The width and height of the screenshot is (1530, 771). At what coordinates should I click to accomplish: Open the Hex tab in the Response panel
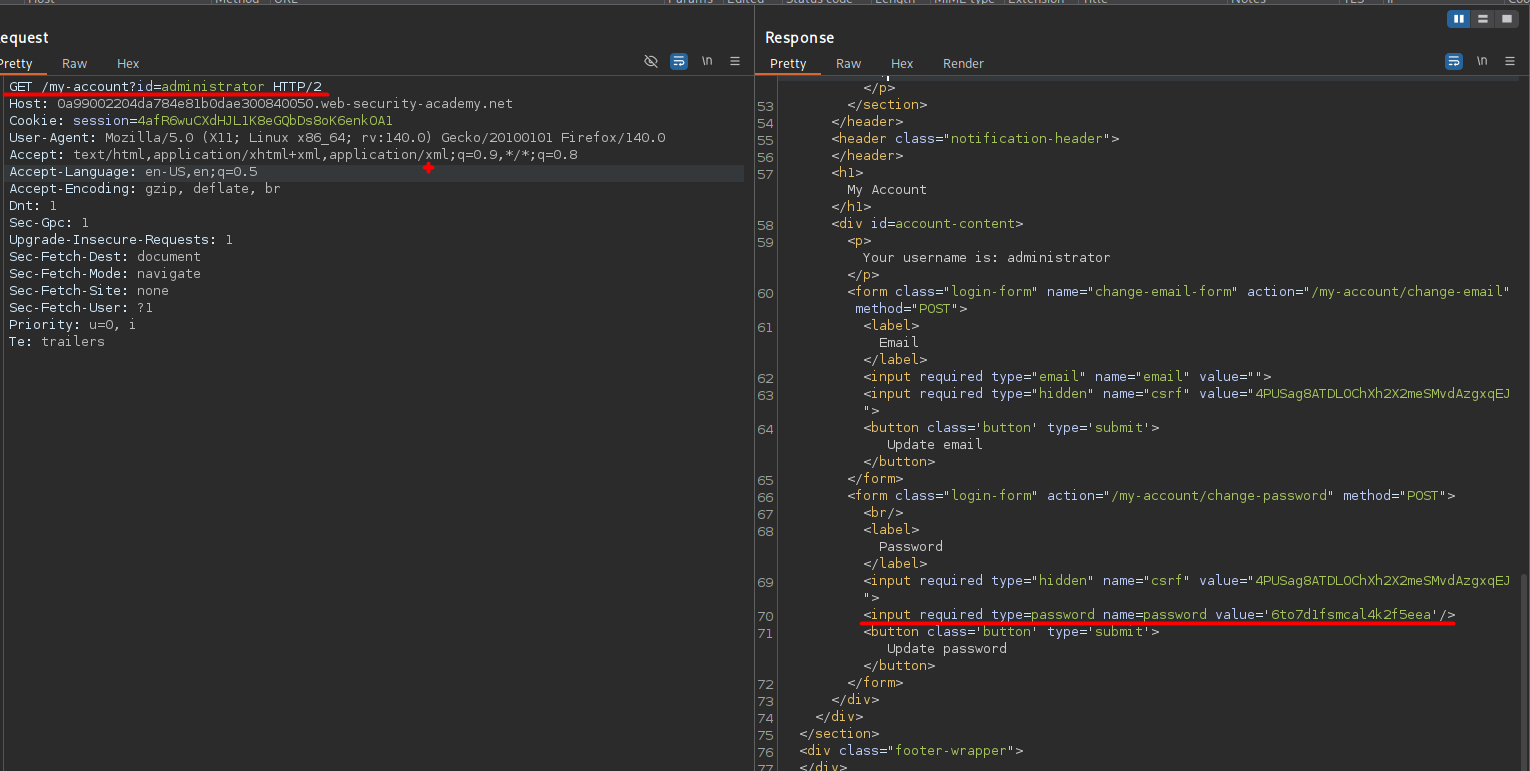[x=902, y=63]
